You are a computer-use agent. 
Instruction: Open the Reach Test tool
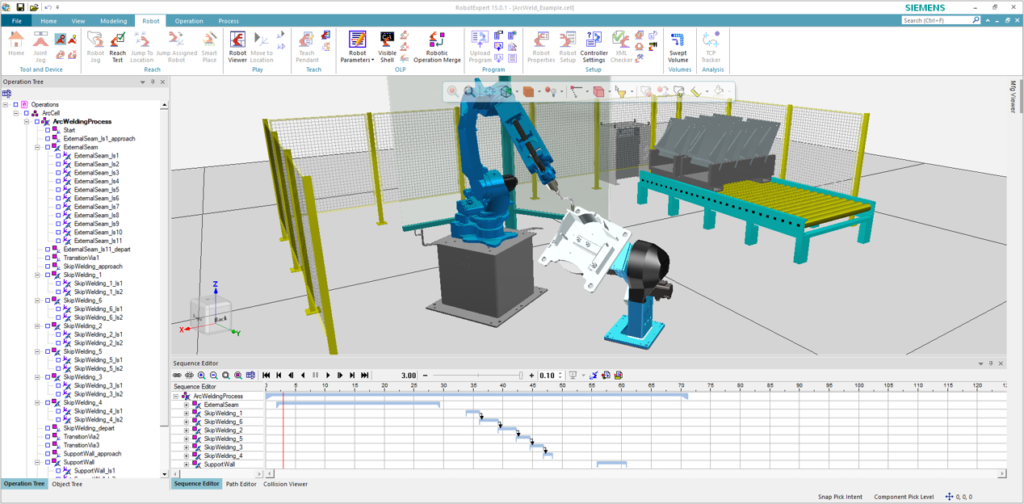(118, 46)
